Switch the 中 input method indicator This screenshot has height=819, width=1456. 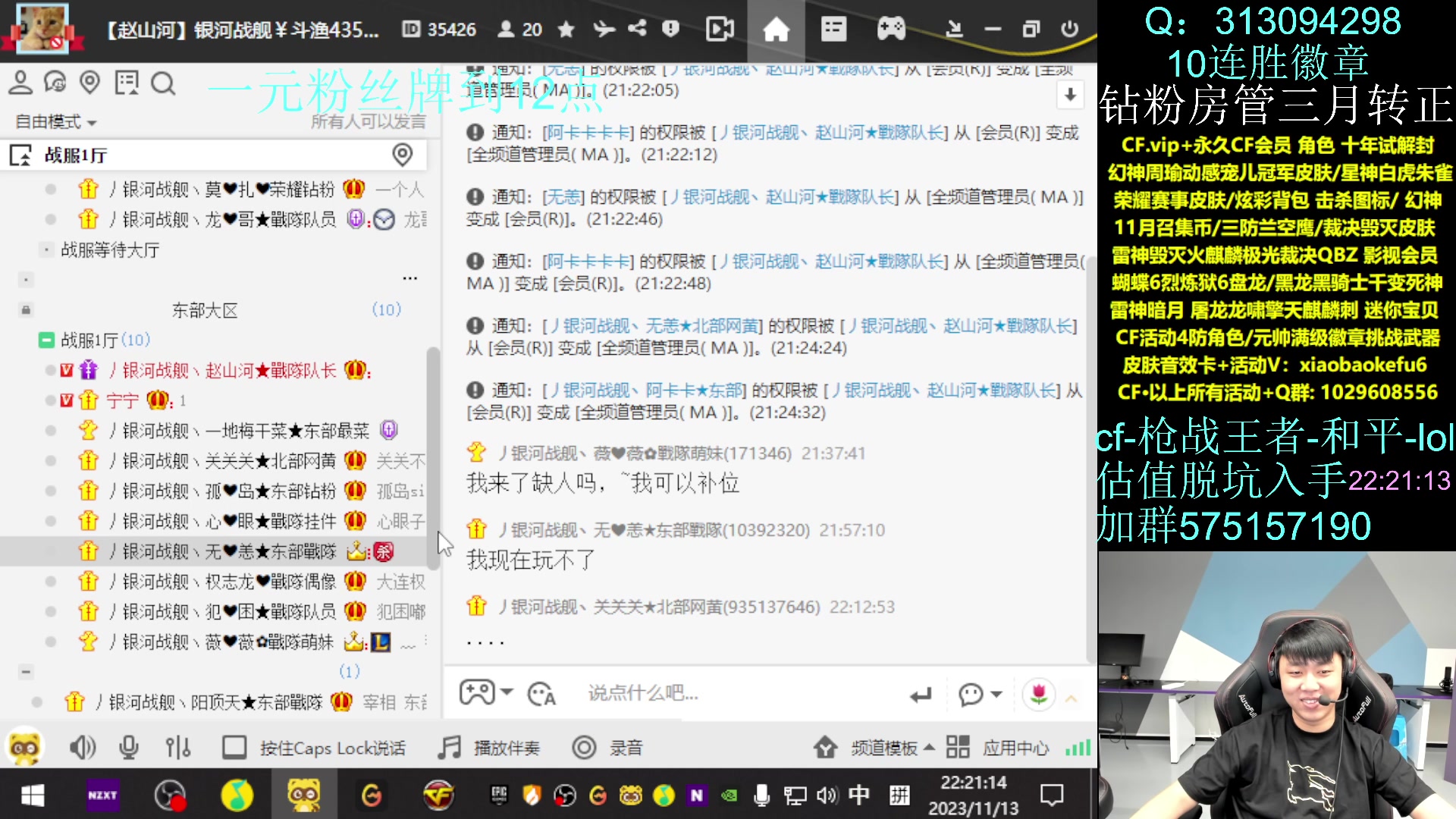point(858,795)
